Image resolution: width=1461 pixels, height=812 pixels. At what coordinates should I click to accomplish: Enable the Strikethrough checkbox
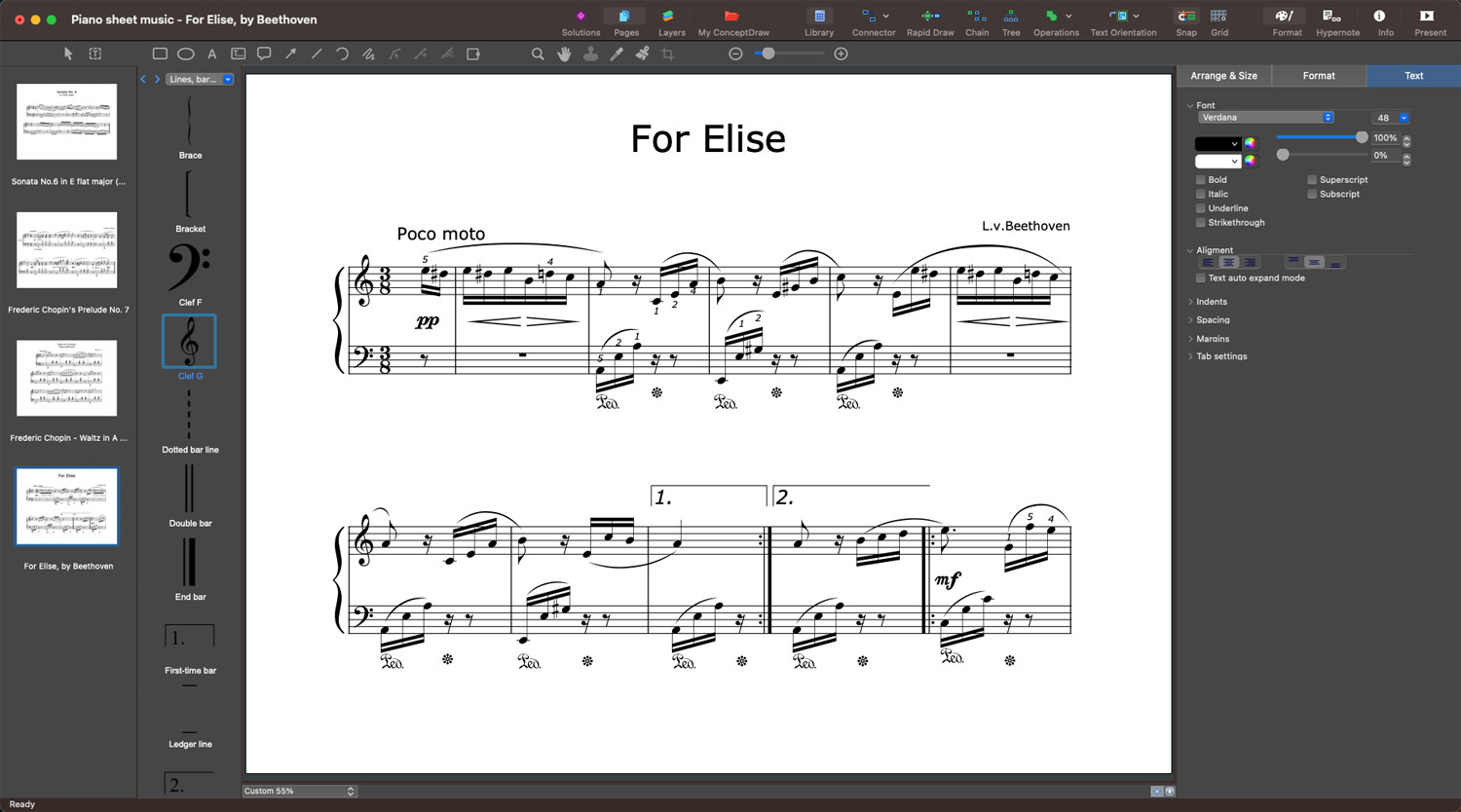click(1201, 223)
